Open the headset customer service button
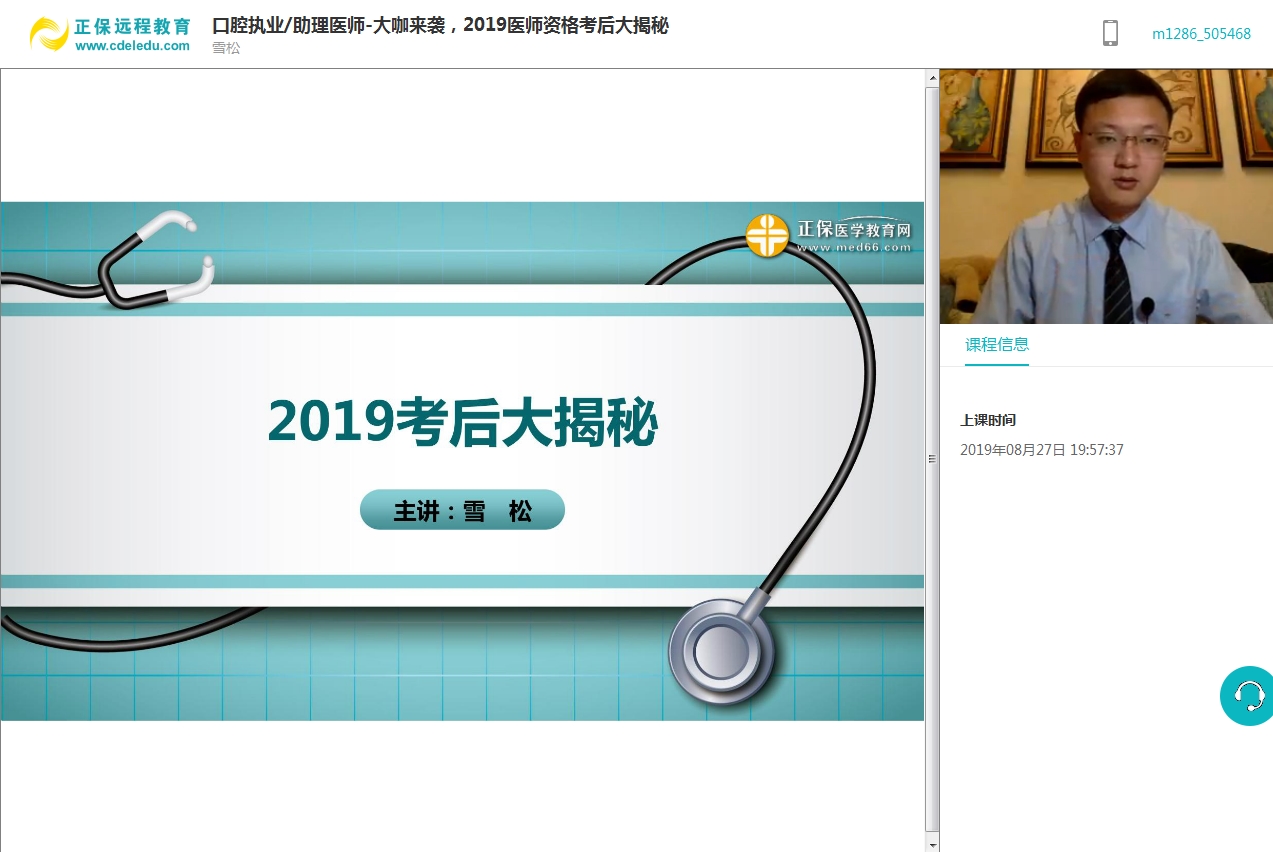 point(1248,695)
